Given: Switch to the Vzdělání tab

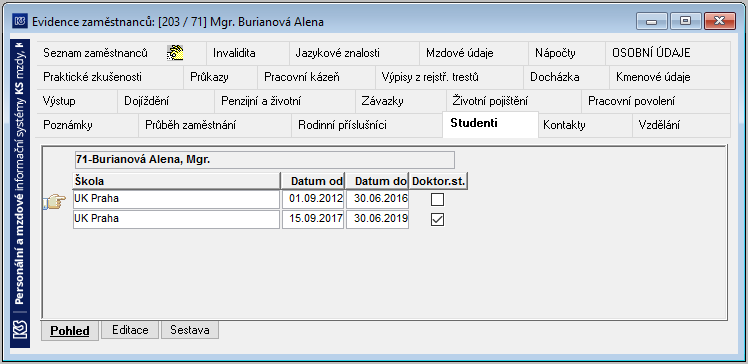Looking at the screenshot, I should 681,125.
